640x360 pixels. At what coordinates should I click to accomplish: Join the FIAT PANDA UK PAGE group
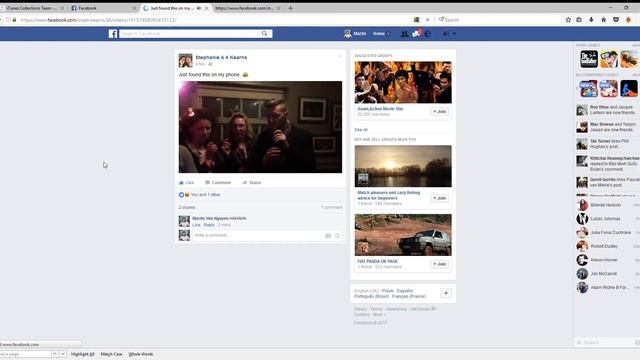coord(440,264)
